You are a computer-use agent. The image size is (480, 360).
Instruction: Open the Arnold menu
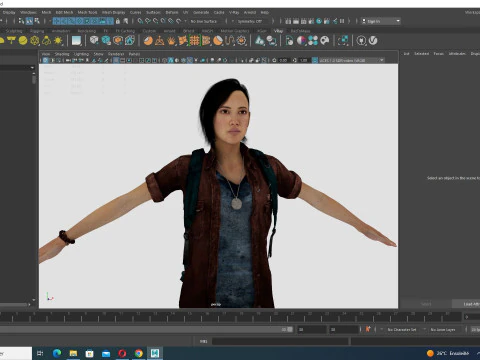click(x=250, y=12)
